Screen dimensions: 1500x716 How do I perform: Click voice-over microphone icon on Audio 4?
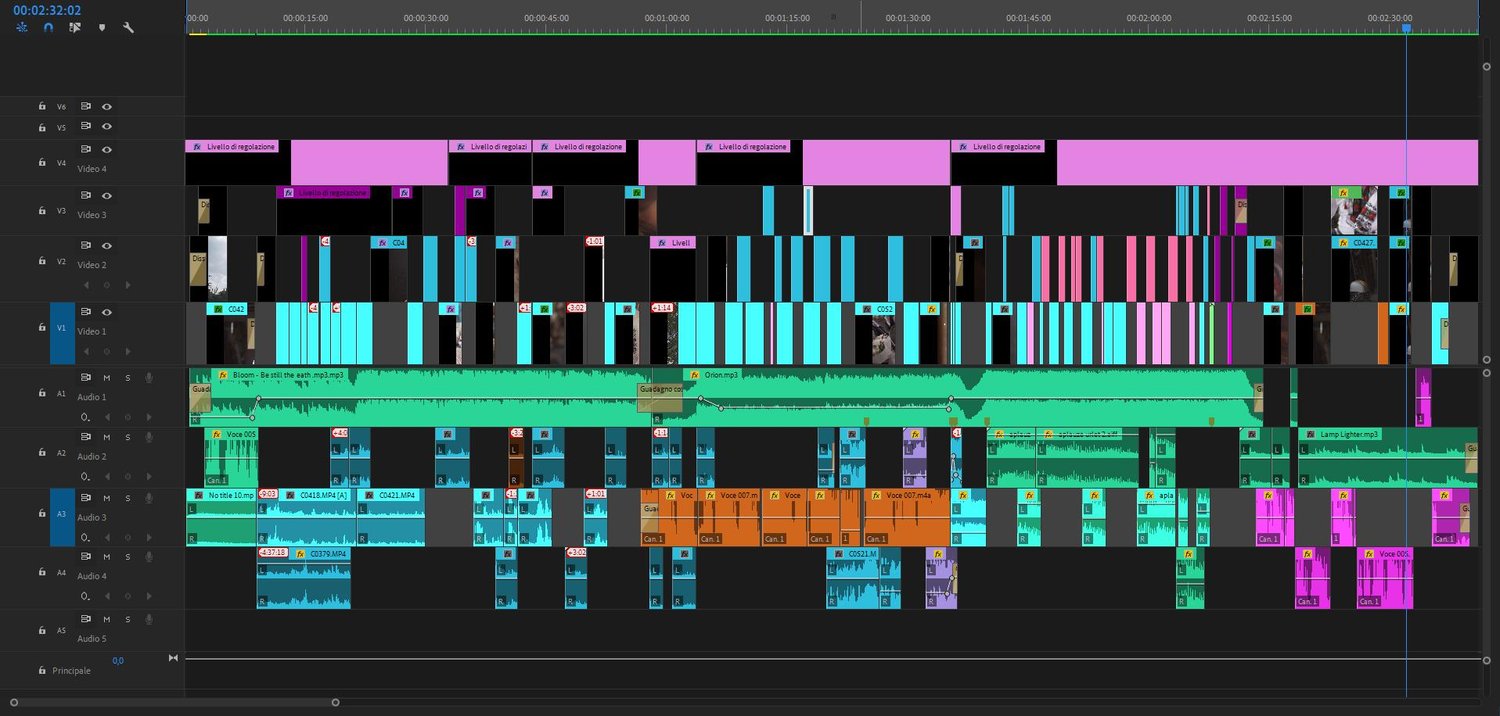[x=149, y=557]
